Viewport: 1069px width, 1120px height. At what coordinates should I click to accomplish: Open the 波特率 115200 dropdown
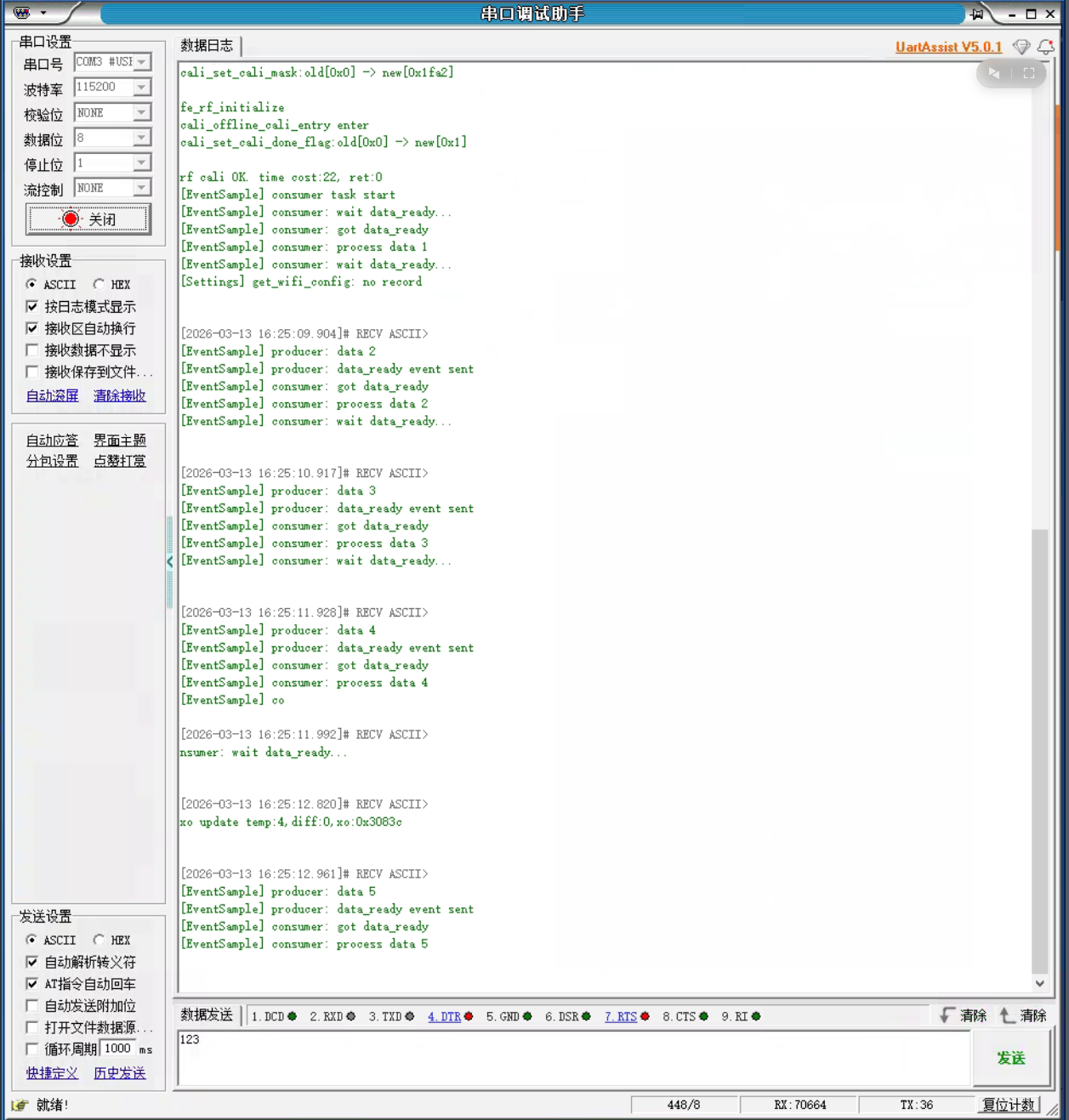(142, 87)
